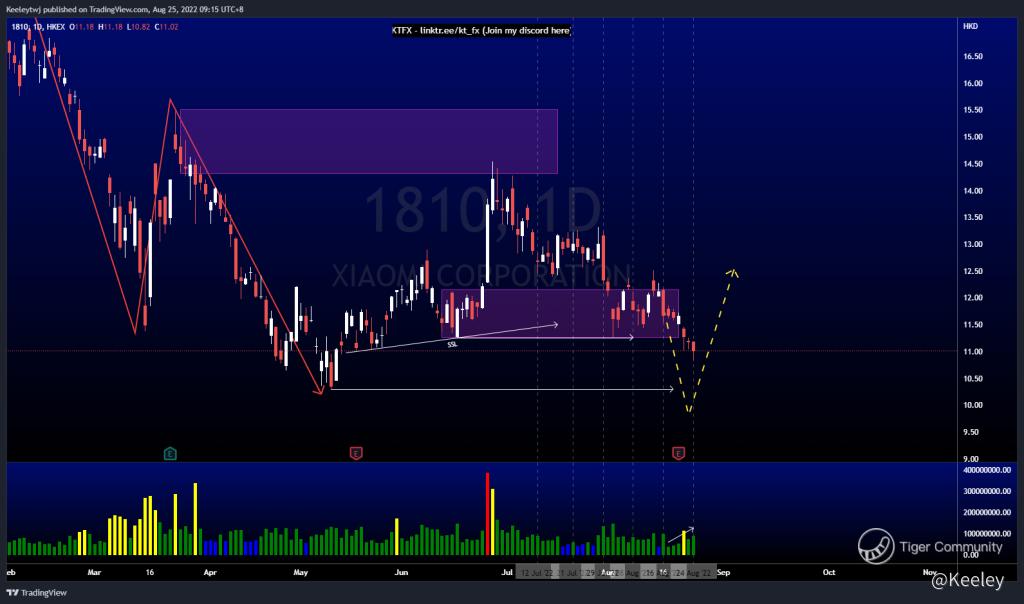Click the 12.50 price axis label

tap(973, 271)
